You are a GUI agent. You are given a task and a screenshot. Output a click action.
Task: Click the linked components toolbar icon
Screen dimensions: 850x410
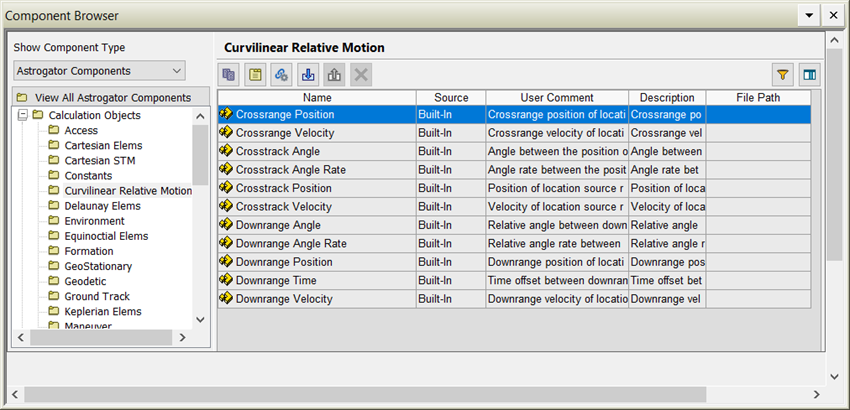(x=282, y=74)
